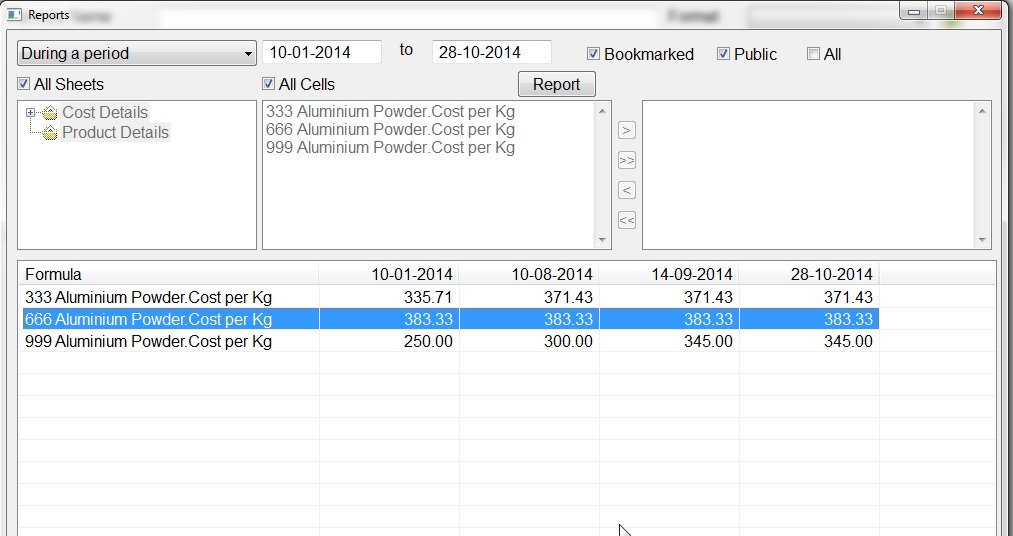Click the end date field 28-10-2014
Screen dimensions: 1013x536
coord(491,52)
